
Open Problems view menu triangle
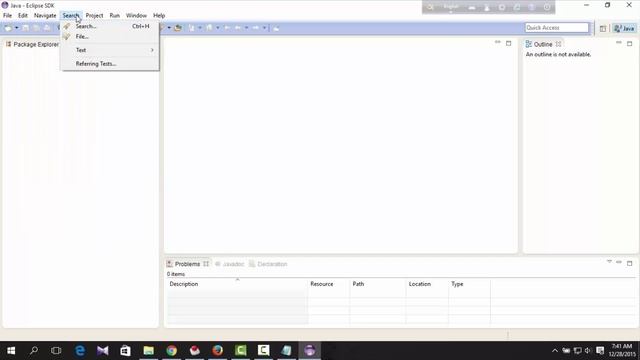(609, 262)
